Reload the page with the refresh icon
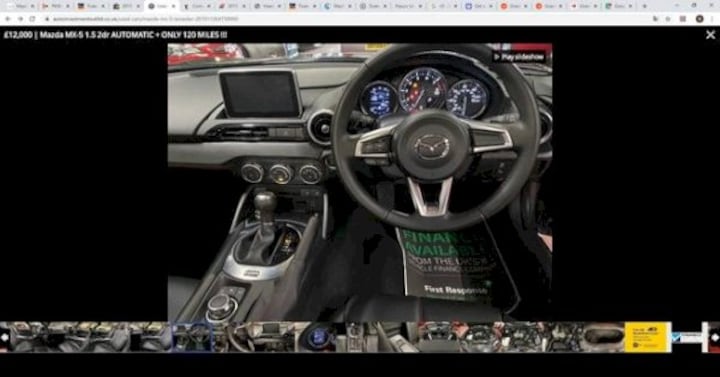Screen dimensions: 720x377 pos(32,19)
